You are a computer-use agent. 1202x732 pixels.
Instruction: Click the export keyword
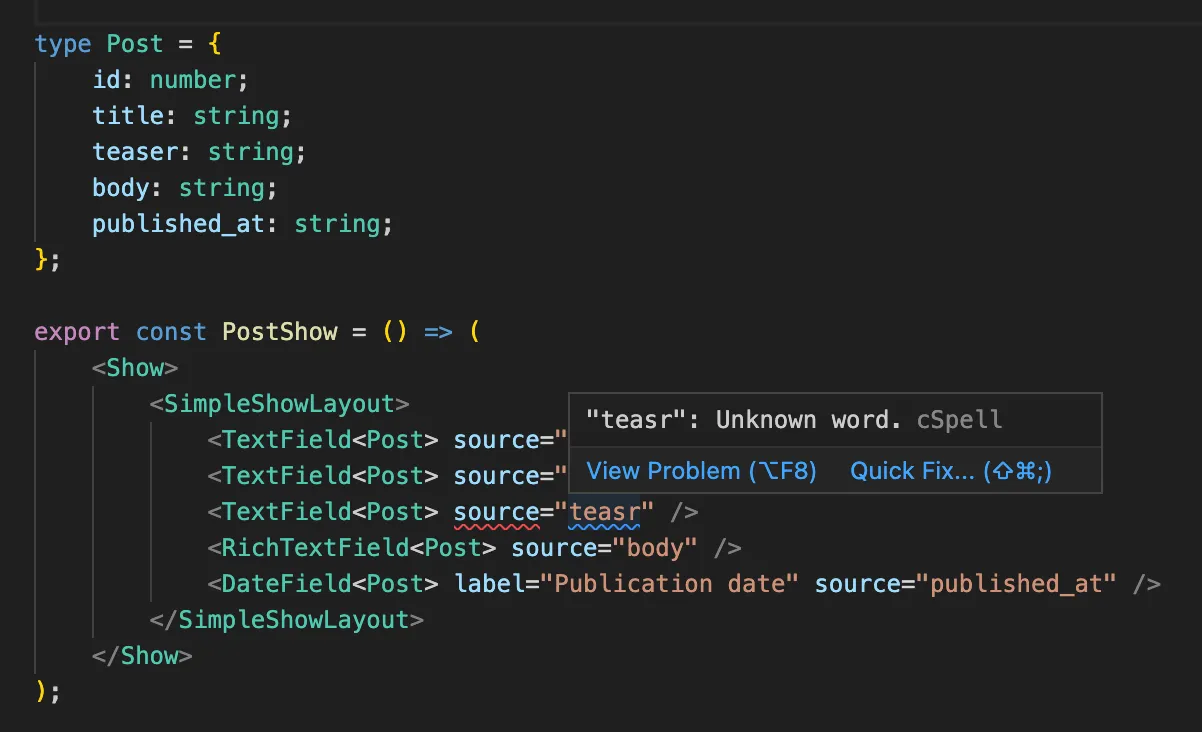coord(76,331)
